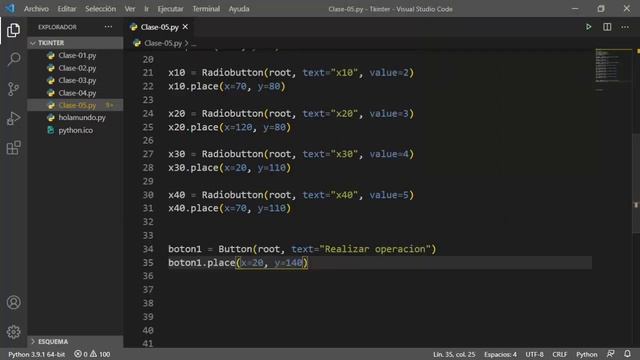640x360 pixels.
Task: Open the notifications bell in status bar
Action: click(x=627, y=354)
